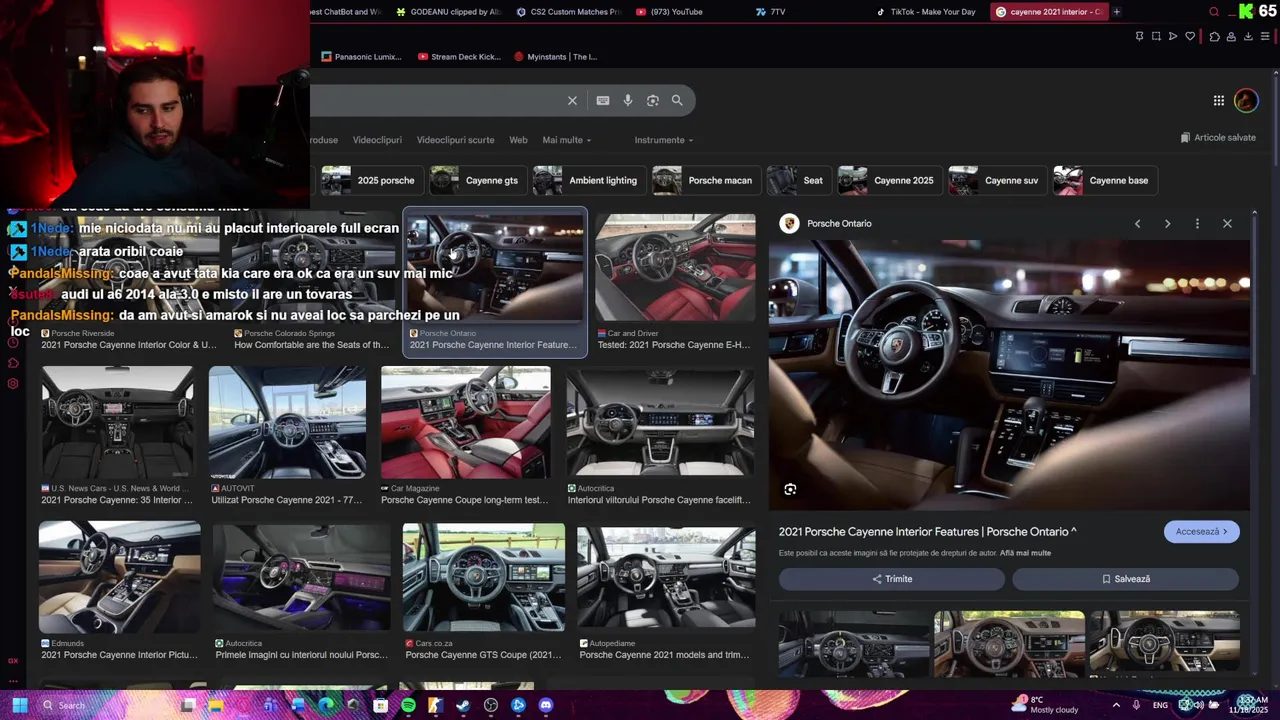Image resolution: width=1280 pixels, height=720 pixels.
Task: Click the Trimite share button
Action: point(891,579)
